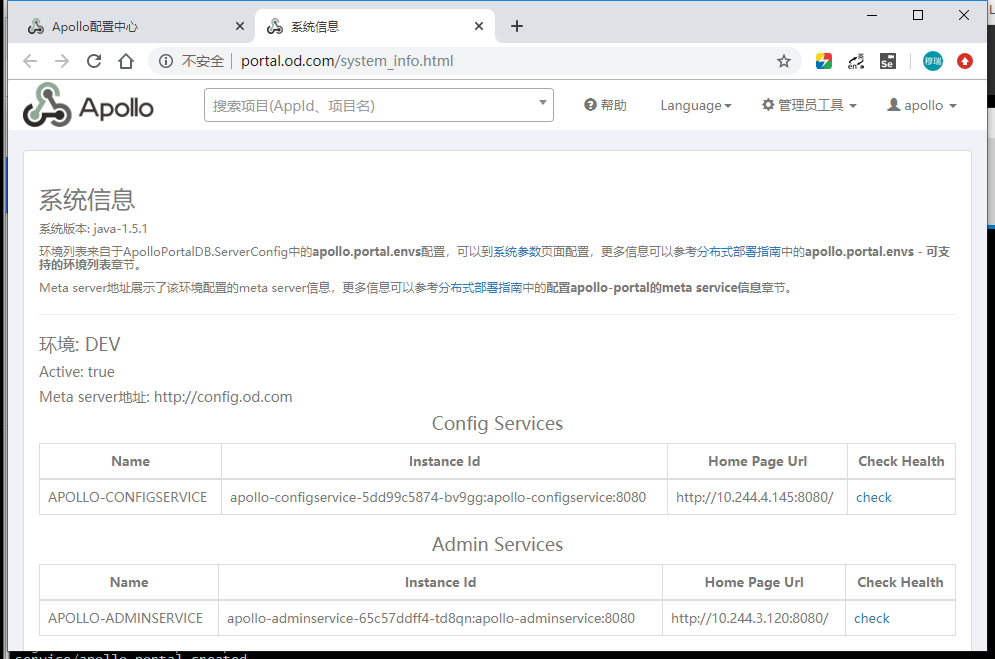Click the Apollo logo in header
995x659 pixels.
click(x=88, y=105)
